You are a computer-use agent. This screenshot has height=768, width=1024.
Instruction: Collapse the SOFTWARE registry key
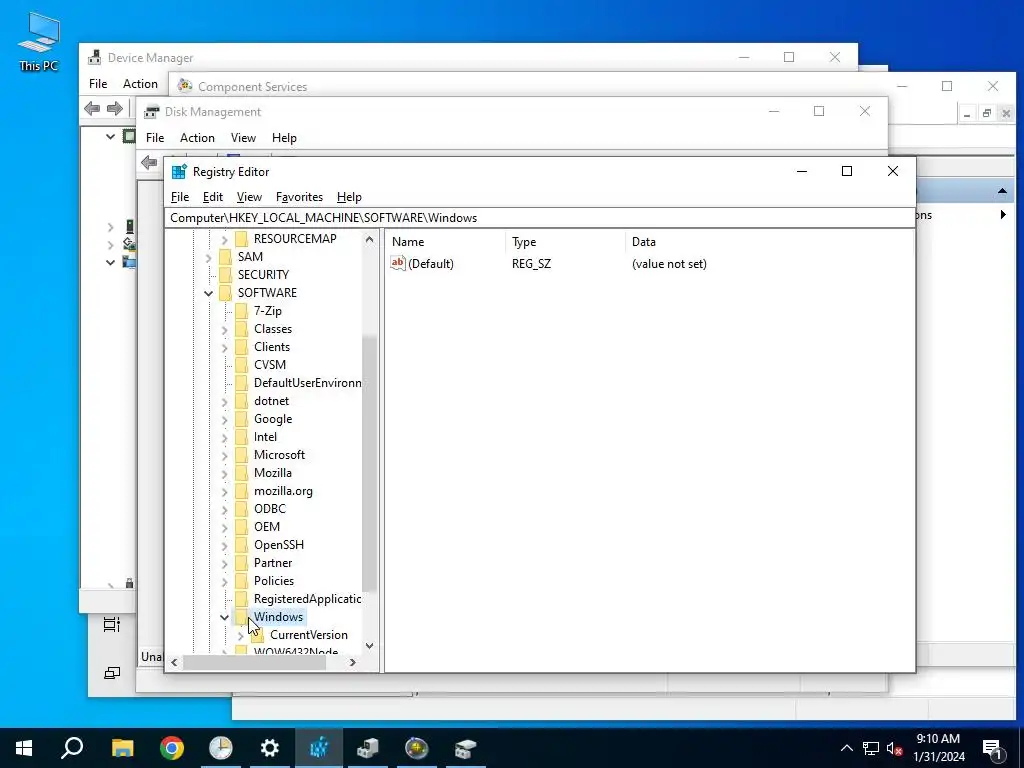click(208, 293)
